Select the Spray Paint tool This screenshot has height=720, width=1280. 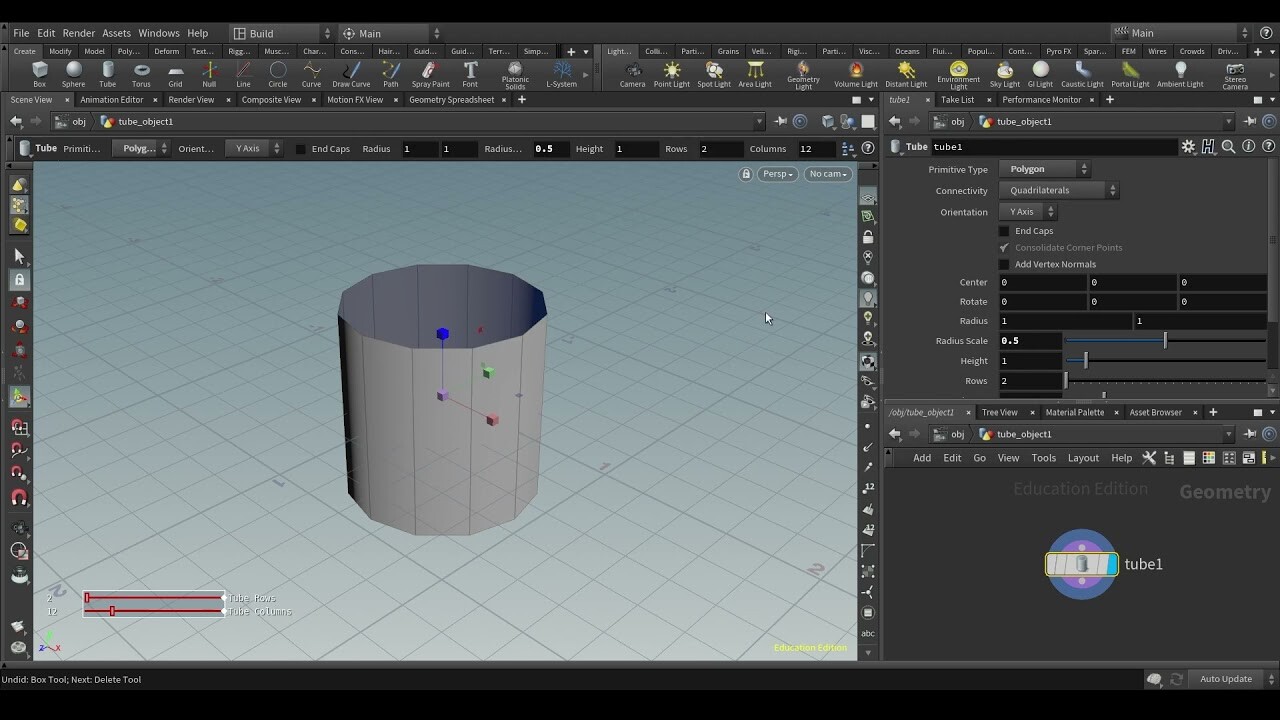[430, 72]
